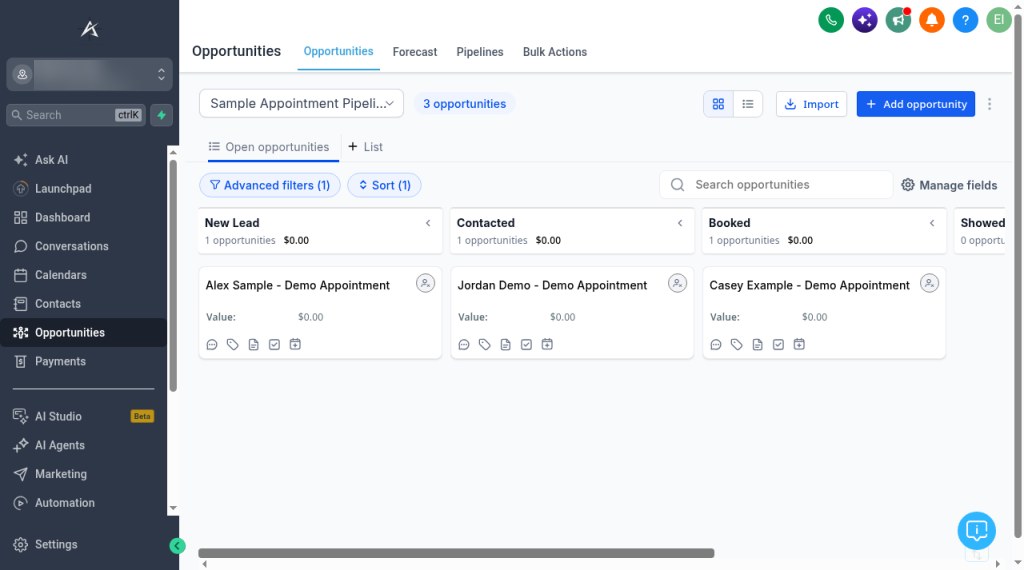
Task: Click tag icon on Alex Sample card
Action: 232,344
